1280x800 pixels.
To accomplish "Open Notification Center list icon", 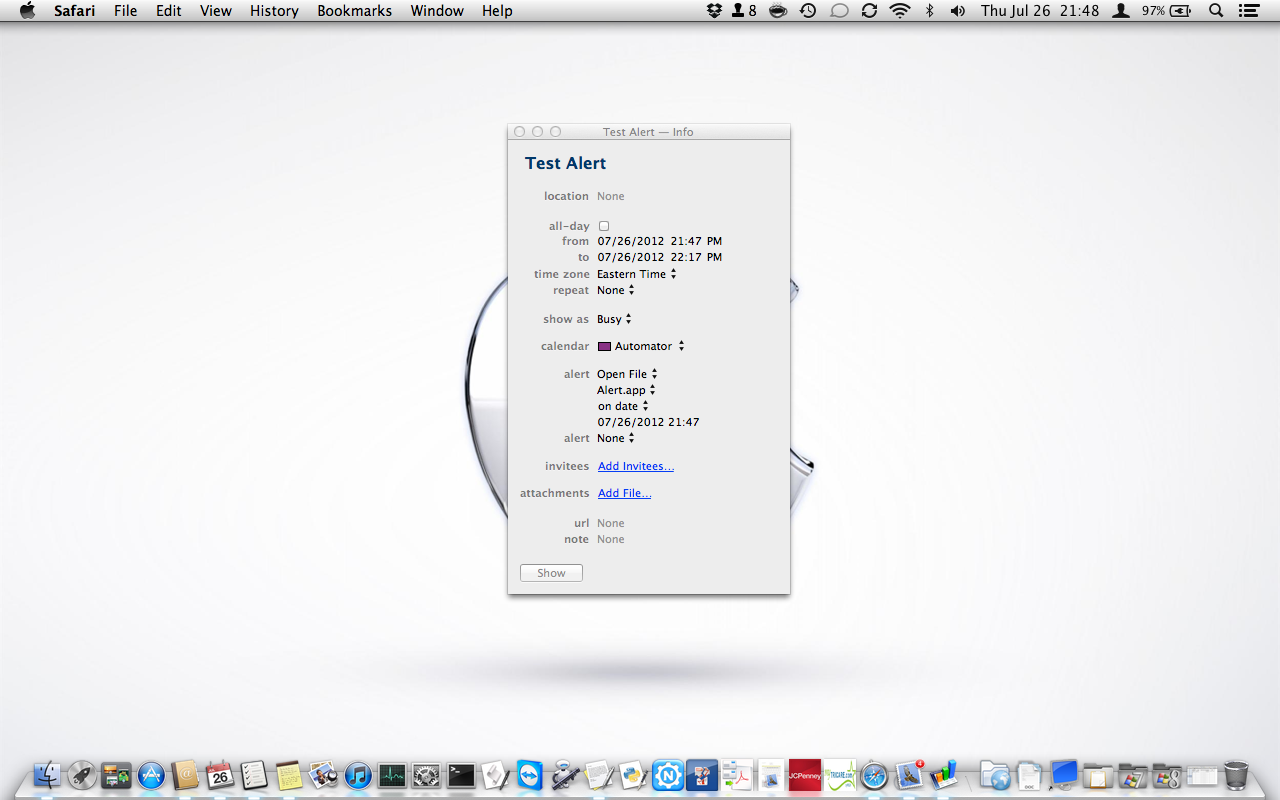I will point(1248,11).
